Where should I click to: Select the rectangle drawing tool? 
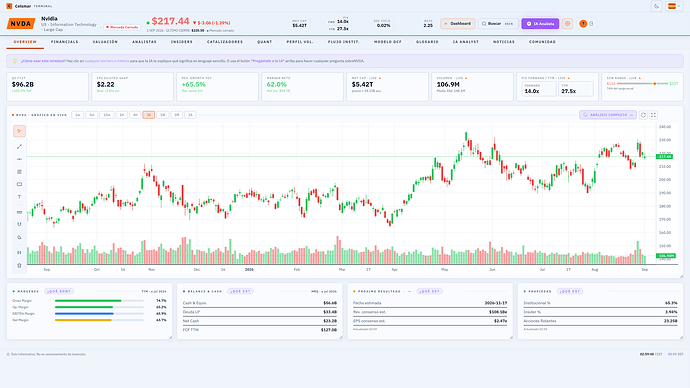[19, 184]
